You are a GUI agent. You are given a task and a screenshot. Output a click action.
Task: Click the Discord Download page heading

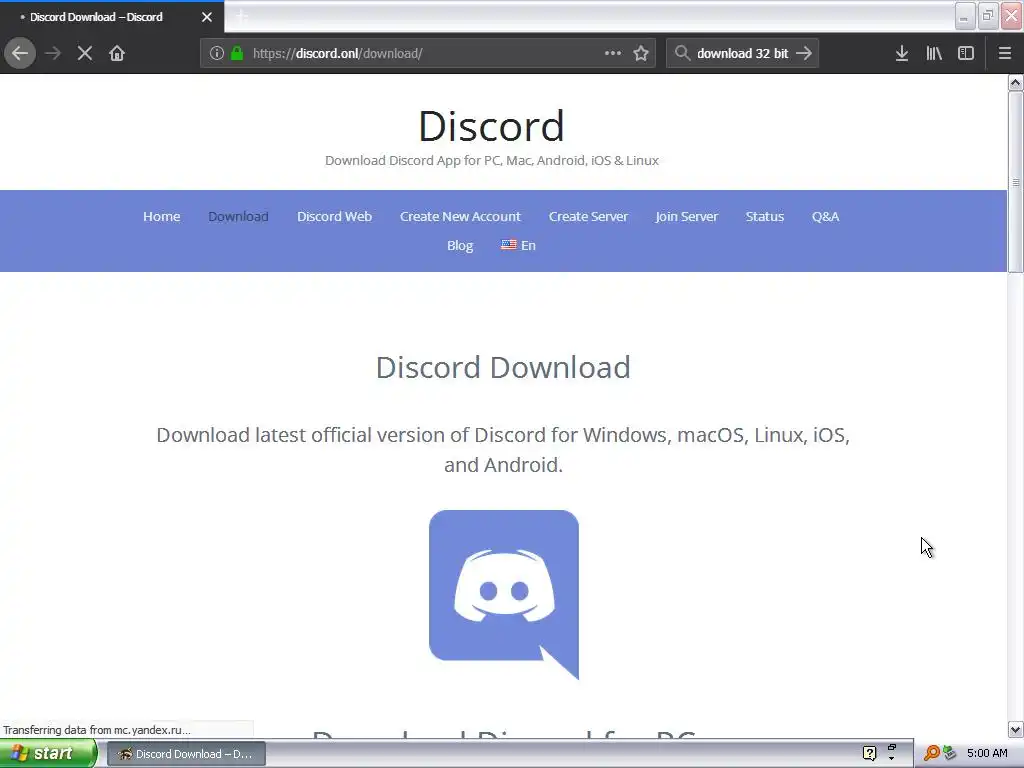[503, 367]
